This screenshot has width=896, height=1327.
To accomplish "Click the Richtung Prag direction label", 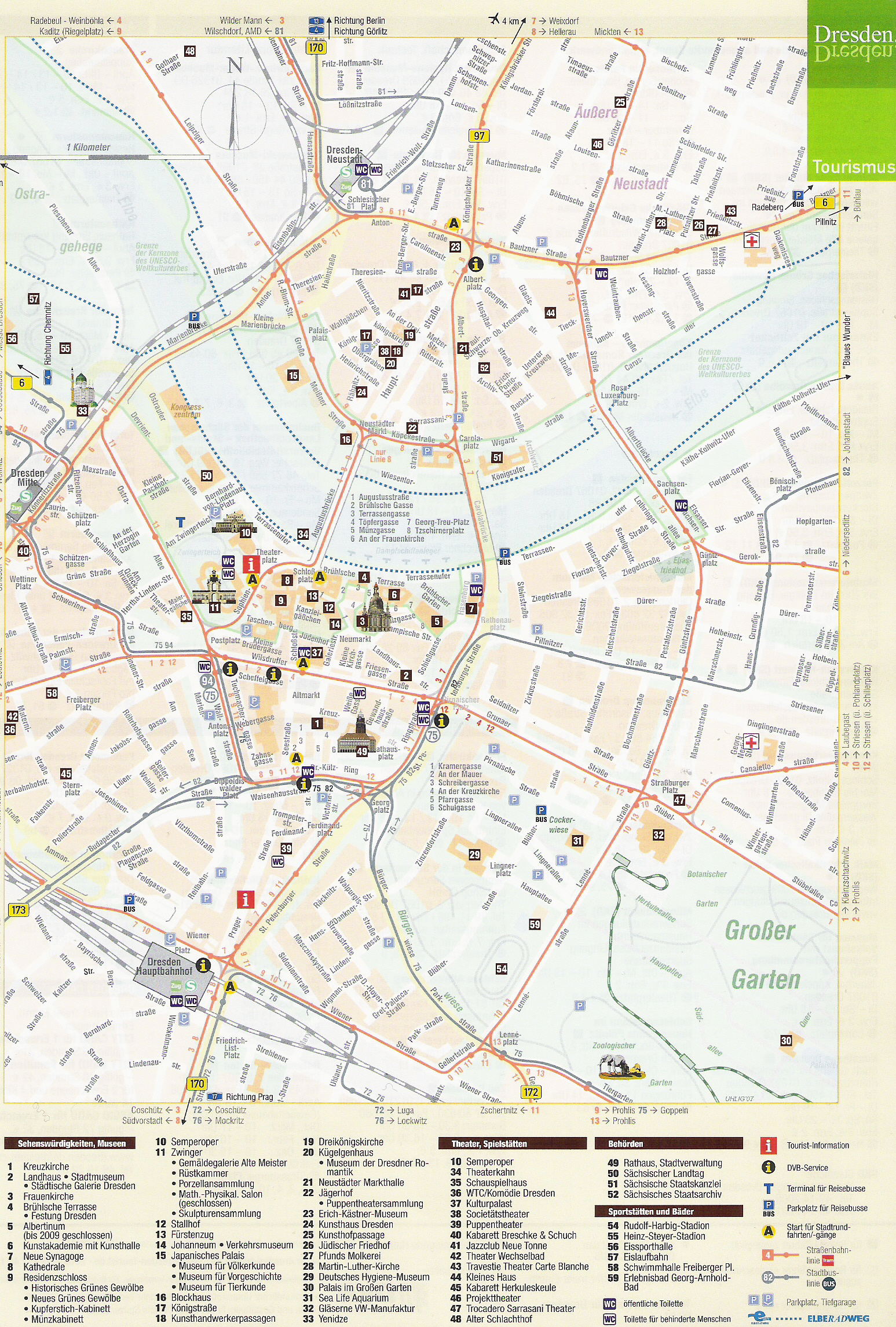I will pyautogui.click(x=250, y=1096).
